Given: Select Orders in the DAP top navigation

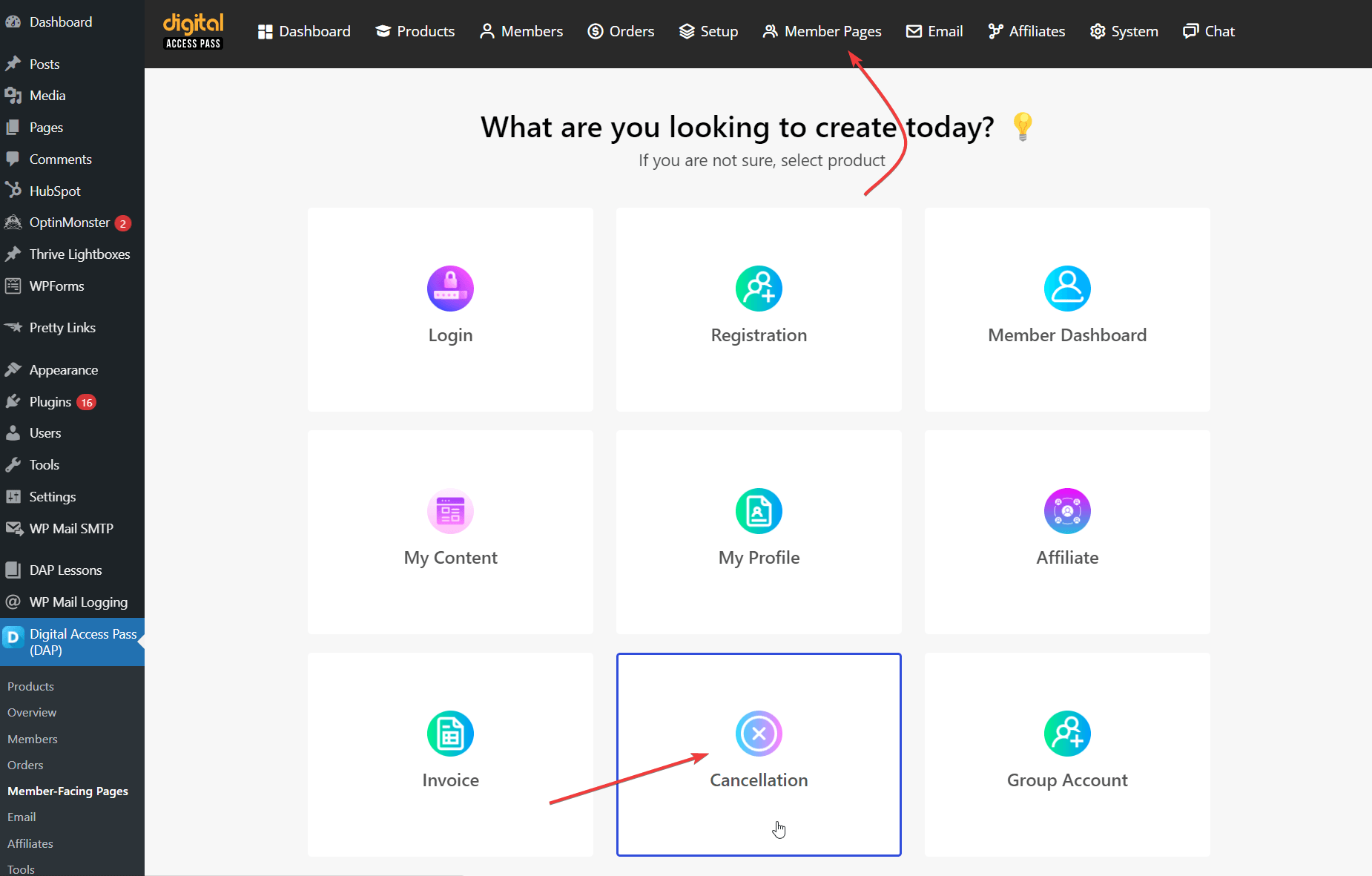Looking at the screenshot, I should click(x=621, y=30).
